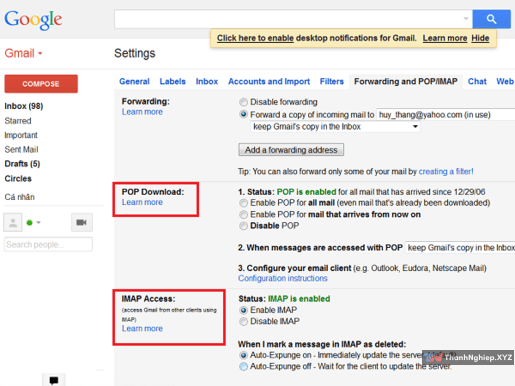Click the 'IMAP is enabled' status text
Image resolution: width=515 pixels, height=386 pixels.
pos(299,299)
